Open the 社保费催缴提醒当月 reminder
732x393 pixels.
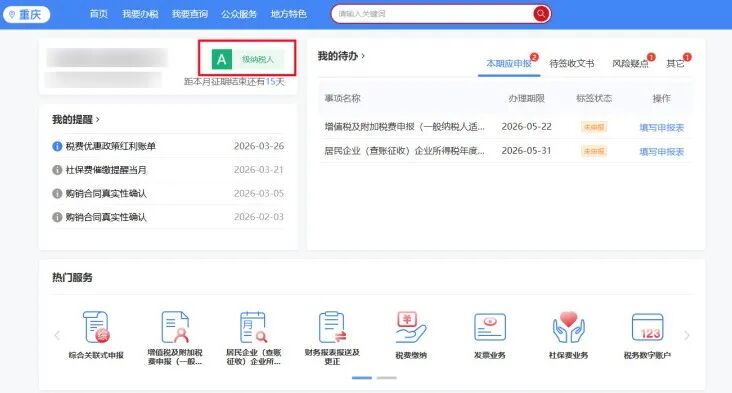[x=106, y=170]
